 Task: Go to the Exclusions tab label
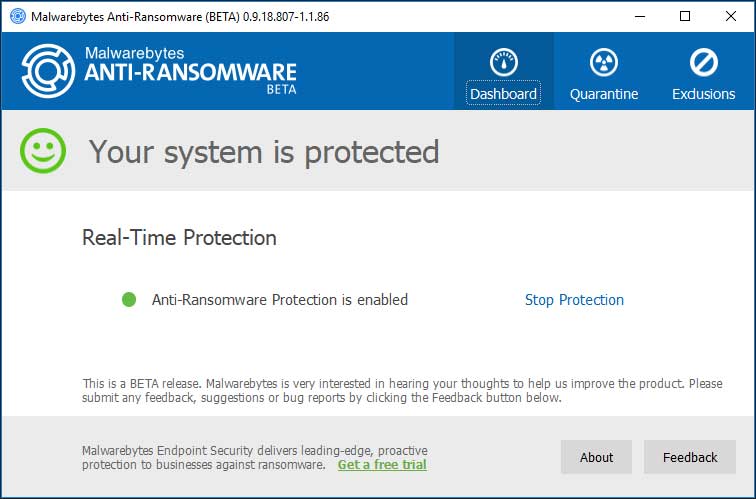click(703, 94)
